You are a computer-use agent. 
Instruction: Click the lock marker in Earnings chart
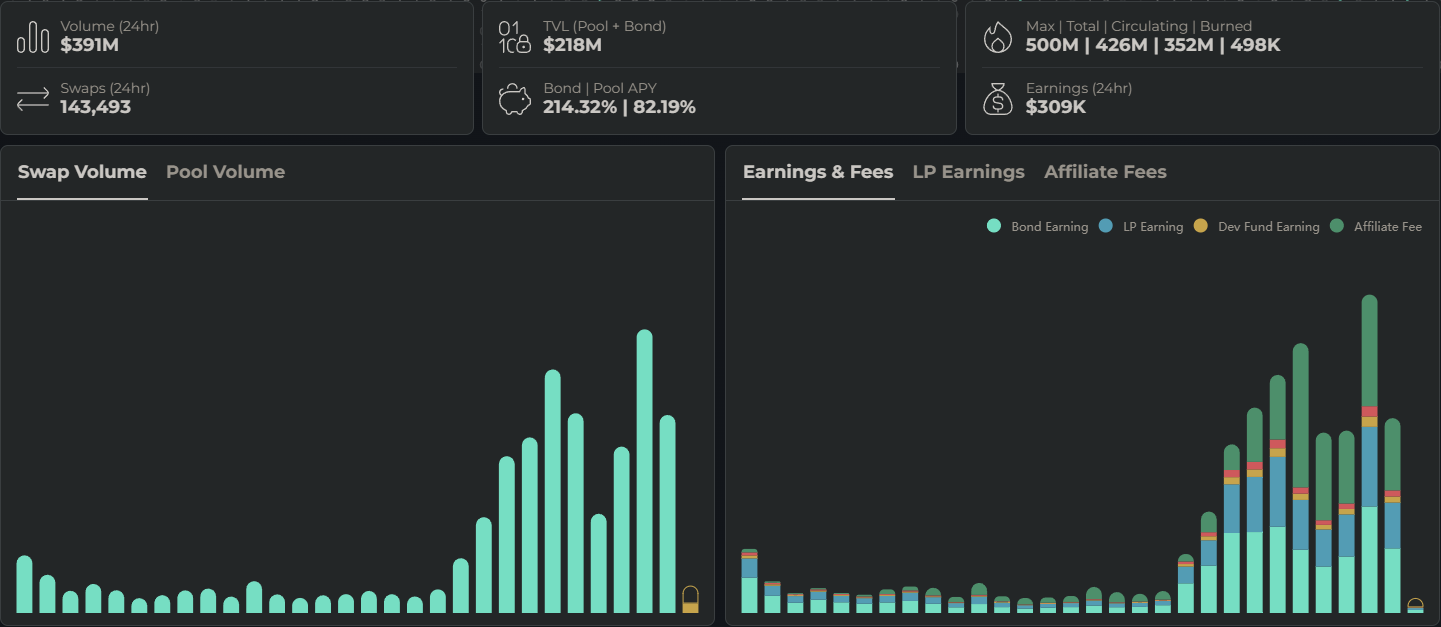pos(1416,605)
